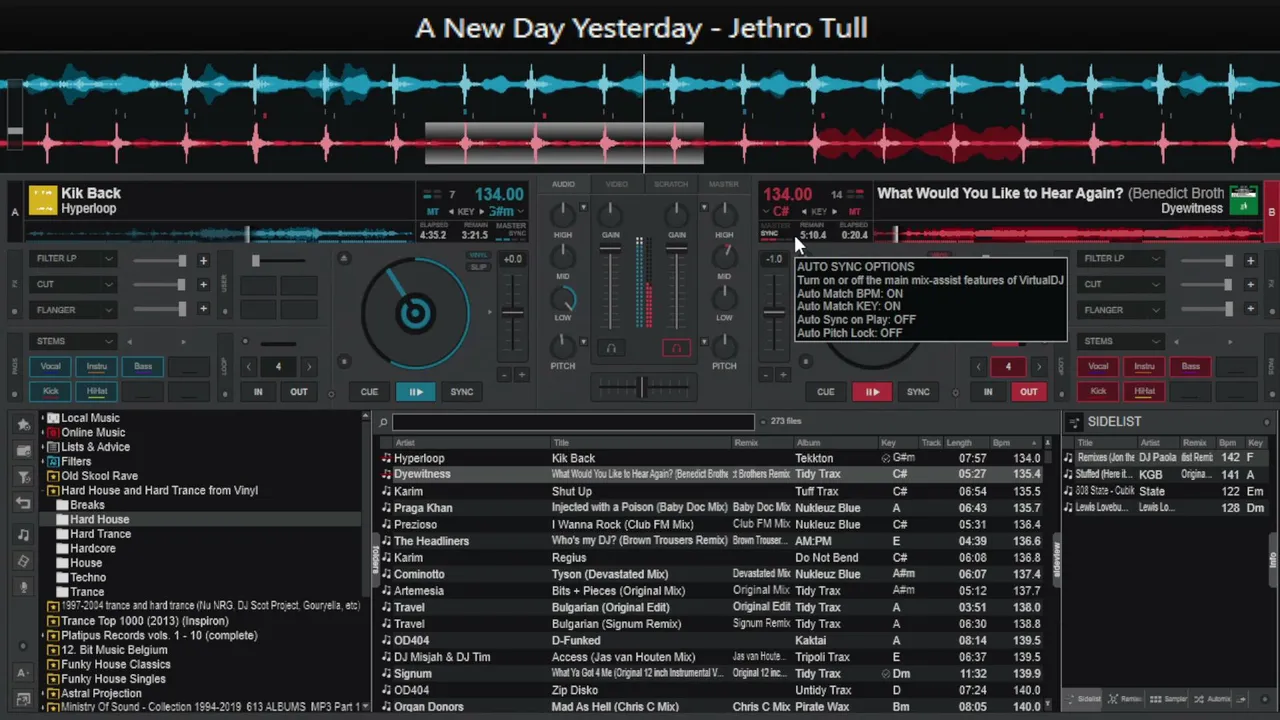The height and width of the screenshot is (720, 1280).
Task: Click the Local Music folder icon
Action: click(x=53, y=418)
